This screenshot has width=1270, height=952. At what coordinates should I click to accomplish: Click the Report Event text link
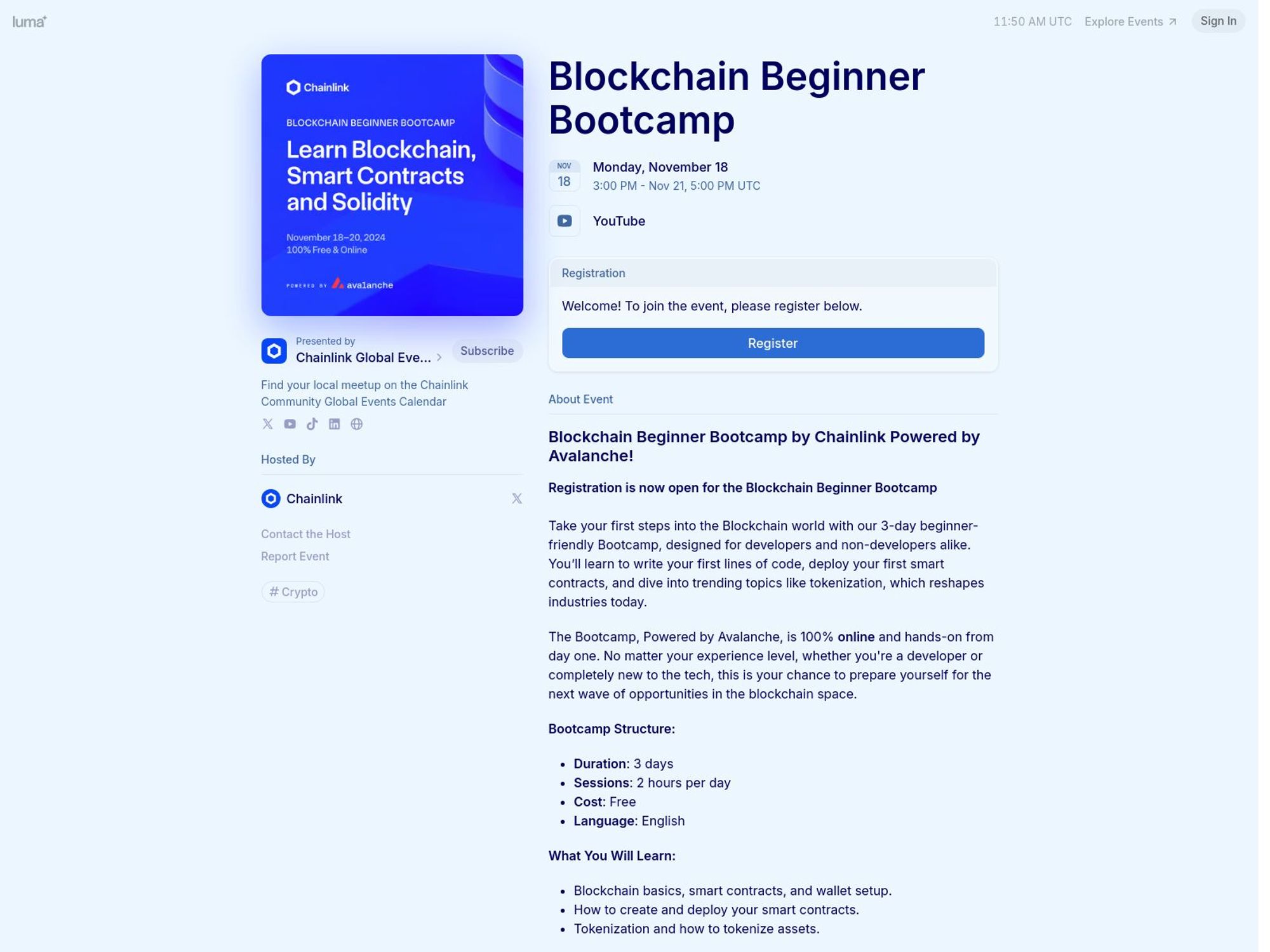tap(295, 556)
